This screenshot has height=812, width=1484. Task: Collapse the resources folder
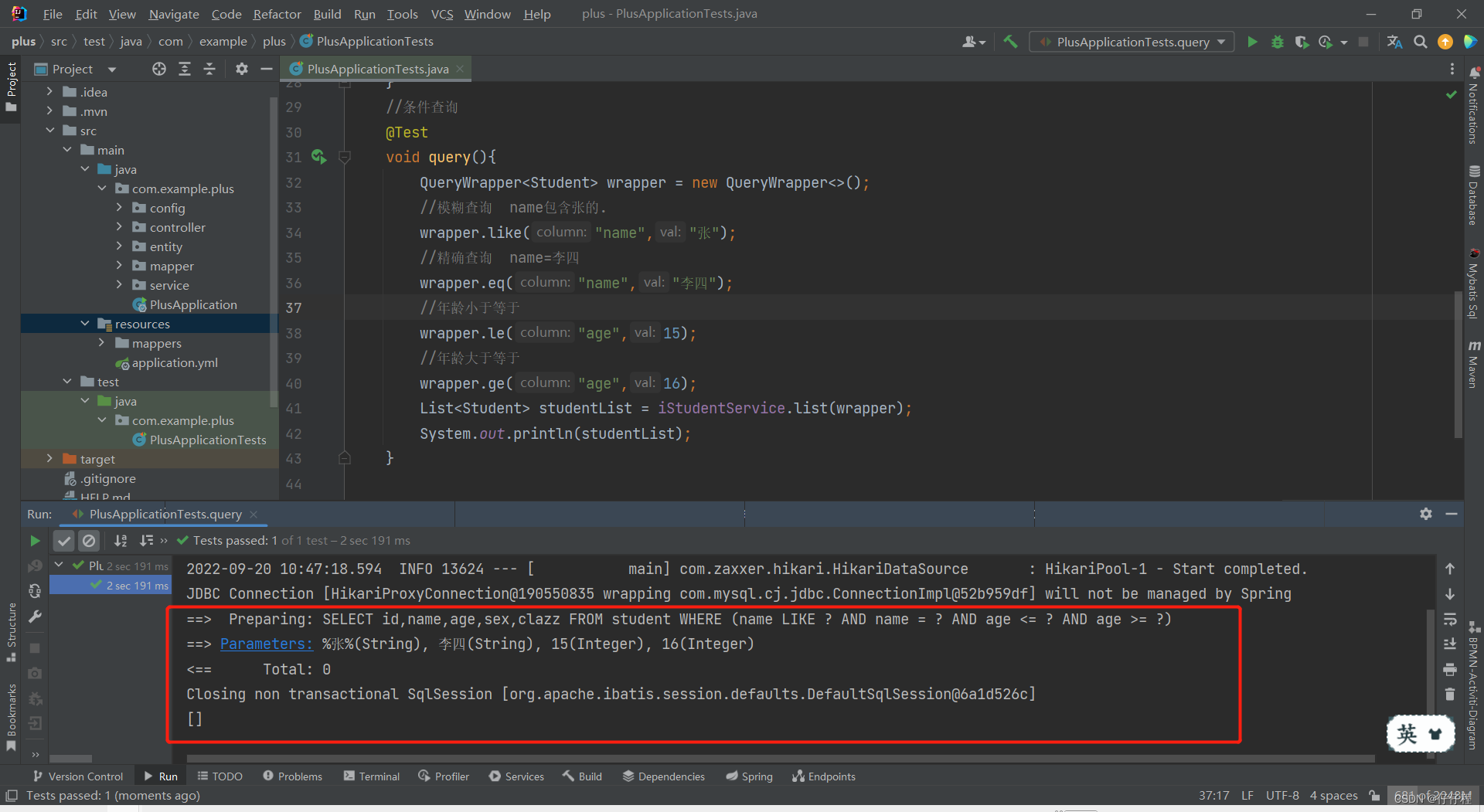tap(84, 324)
